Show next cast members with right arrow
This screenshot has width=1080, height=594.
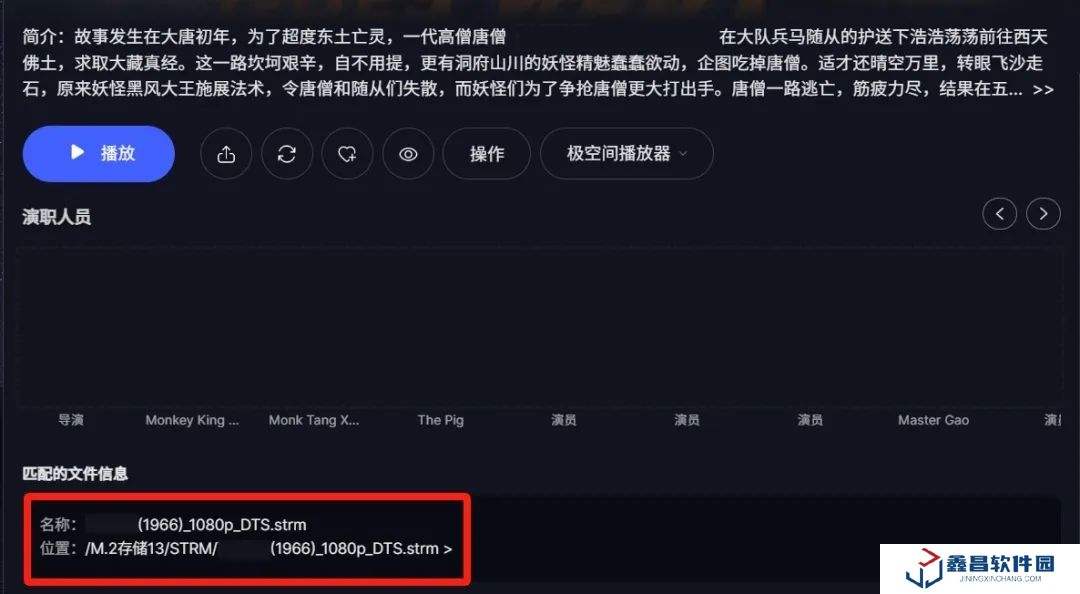pyautogui.click(x=1043, y=214)
